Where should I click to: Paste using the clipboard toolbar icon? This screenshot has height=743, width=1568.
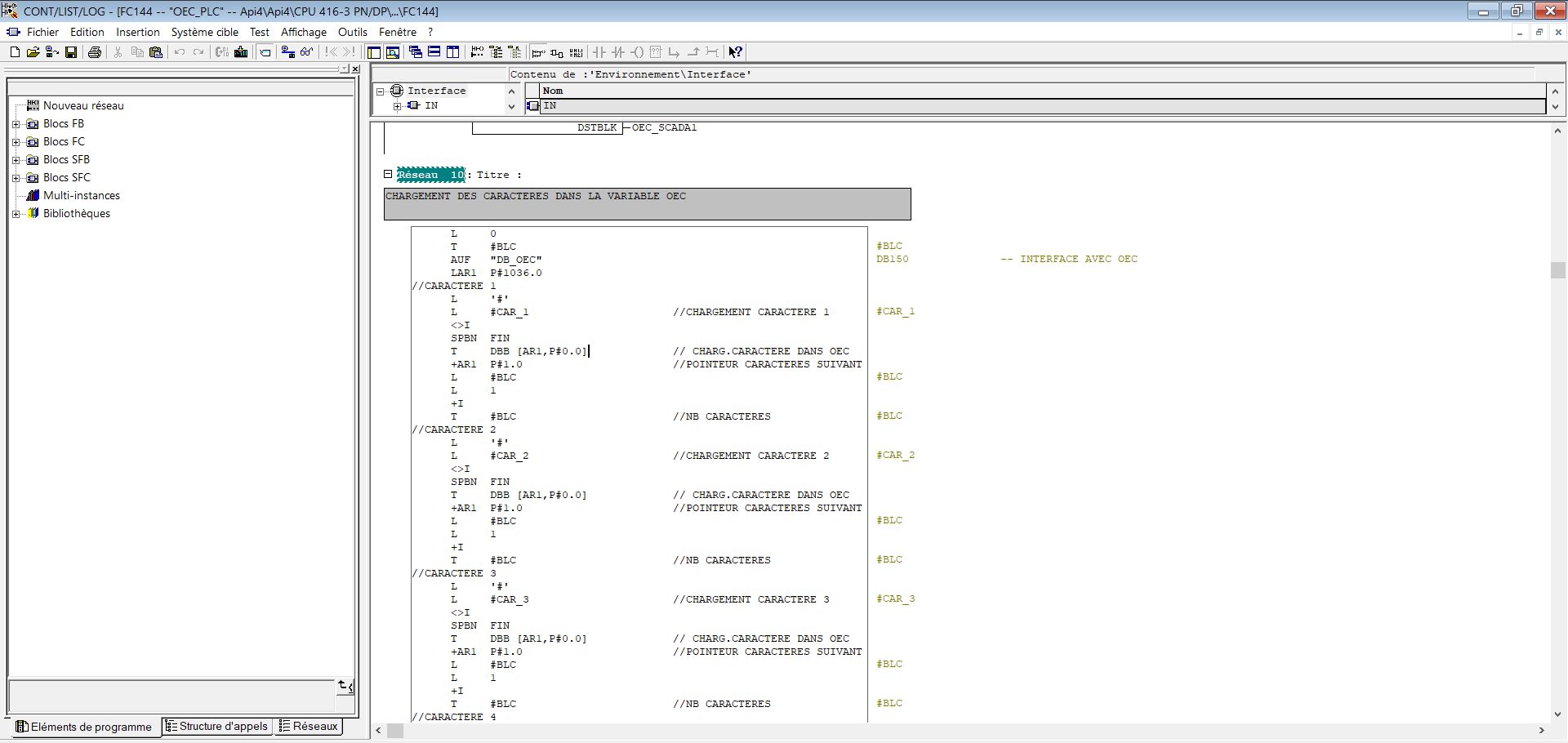tap(156, 52)
